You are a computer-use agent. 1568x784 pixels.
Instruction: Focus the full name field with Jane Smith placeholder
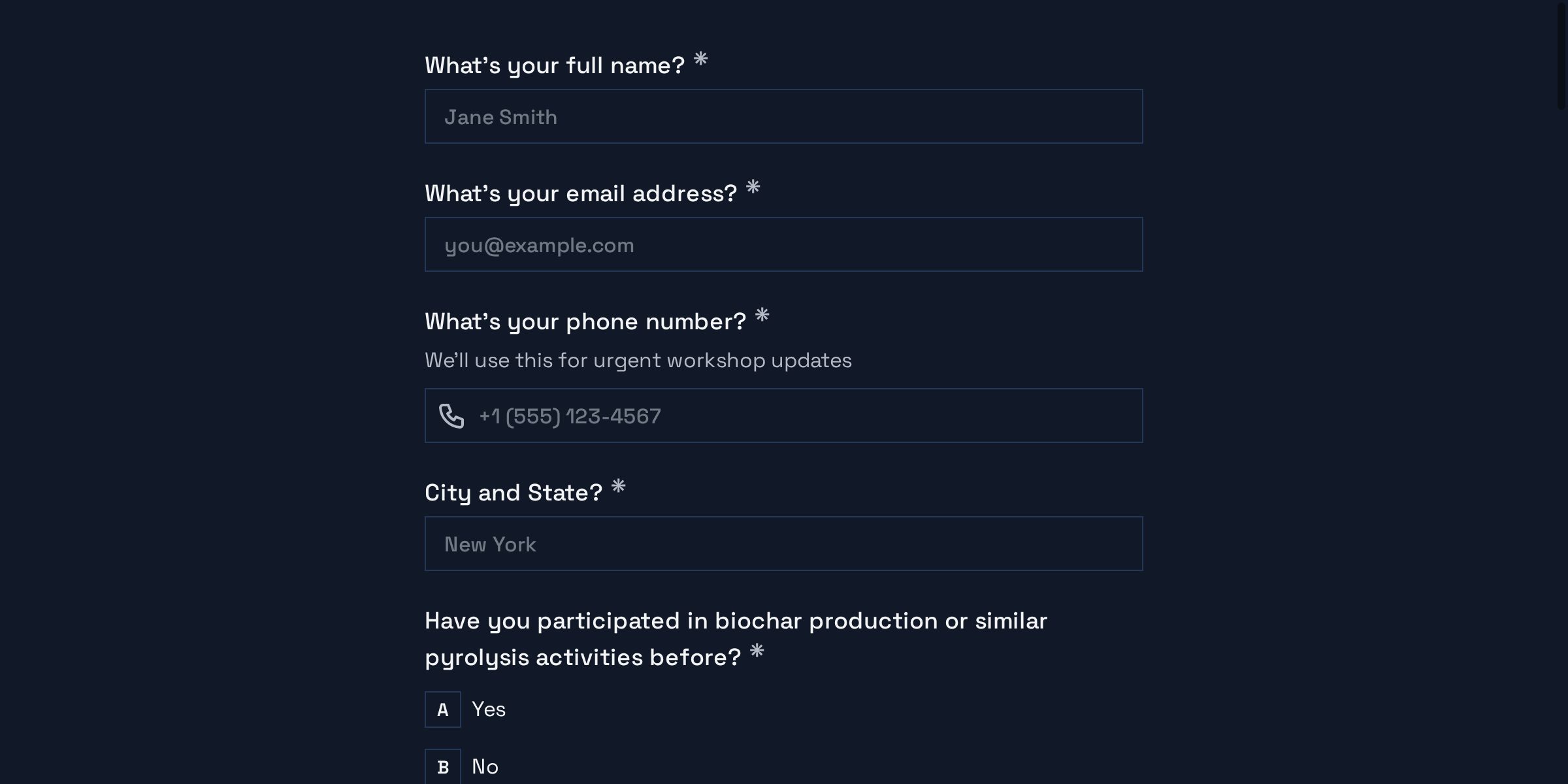click(x=784, y=117)
